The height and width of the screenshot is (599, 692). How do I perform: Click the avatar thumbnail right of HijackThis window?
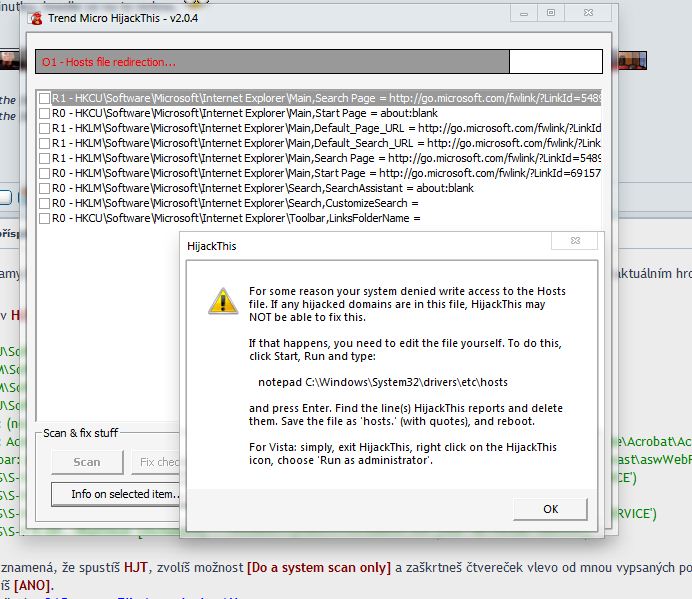point(632,60)
